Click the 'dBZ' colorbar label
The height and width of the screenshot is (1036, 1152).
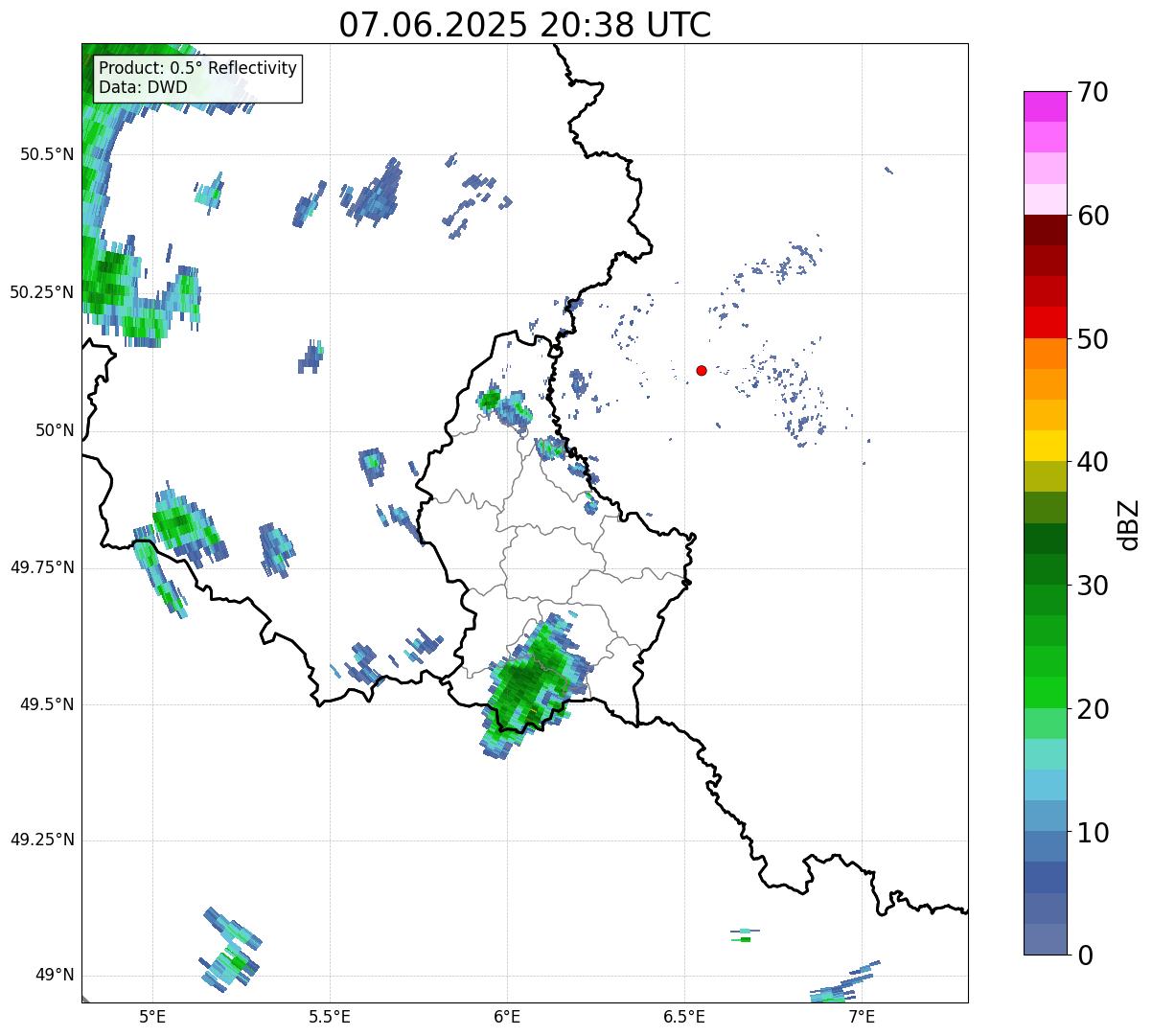click(x=1129, y=523)
